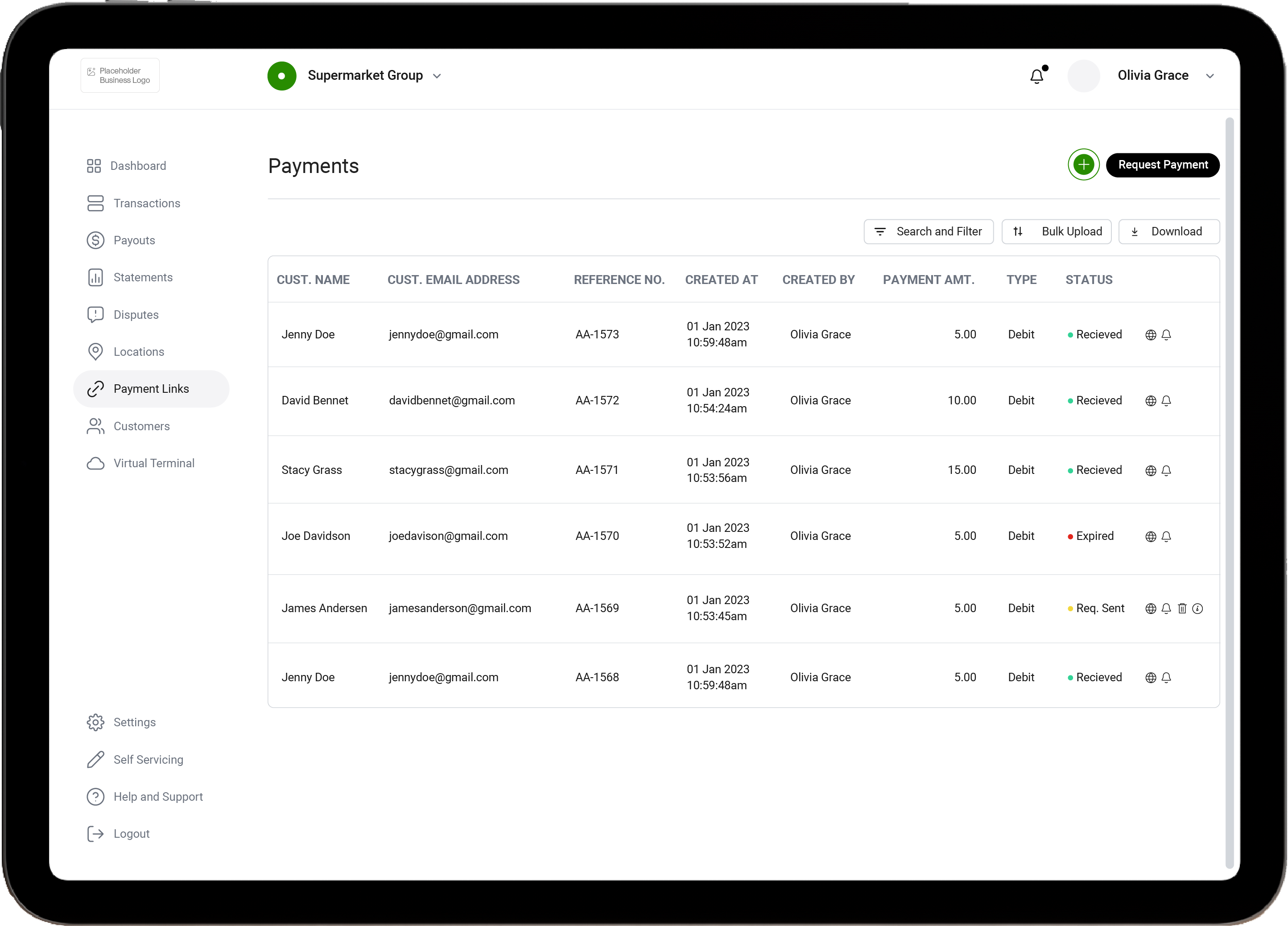Click globe icon in AA-1573 row
Screen dimensions: 1288x926
[1151, 335]
